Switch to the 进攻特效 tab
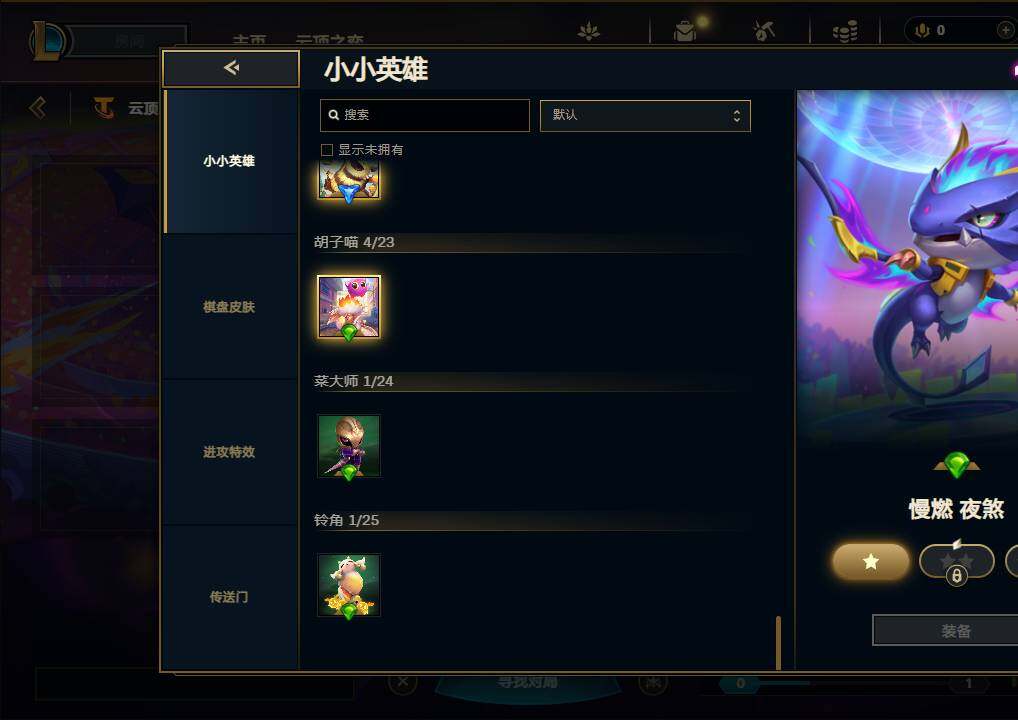 click(x=229, y=452)
